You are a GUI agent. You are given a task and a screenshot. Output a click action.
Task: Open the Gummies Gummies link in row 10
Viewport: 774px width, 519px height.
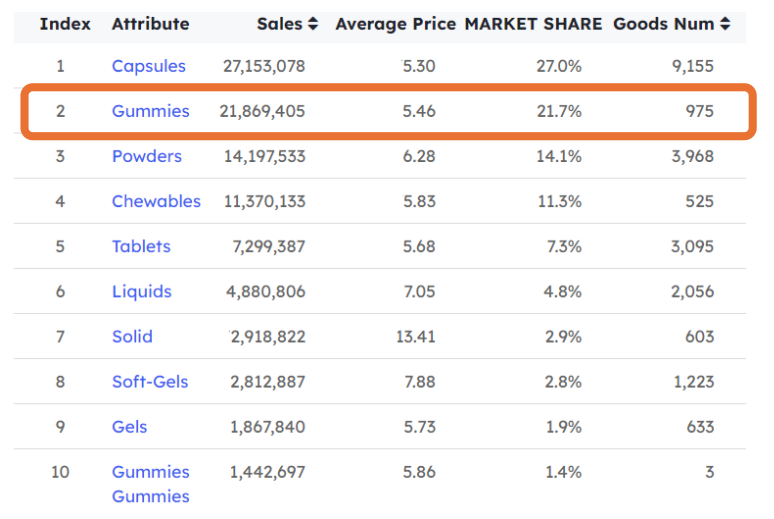150,483
